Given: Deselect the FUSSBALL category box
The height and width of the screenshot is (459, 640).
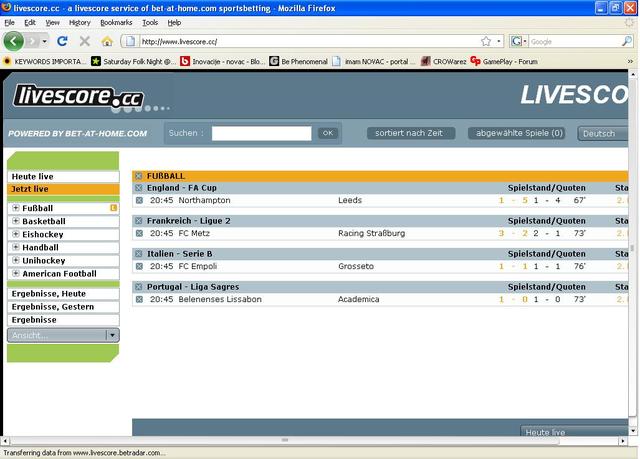Looking at the screenshot, I should [139, 176].
